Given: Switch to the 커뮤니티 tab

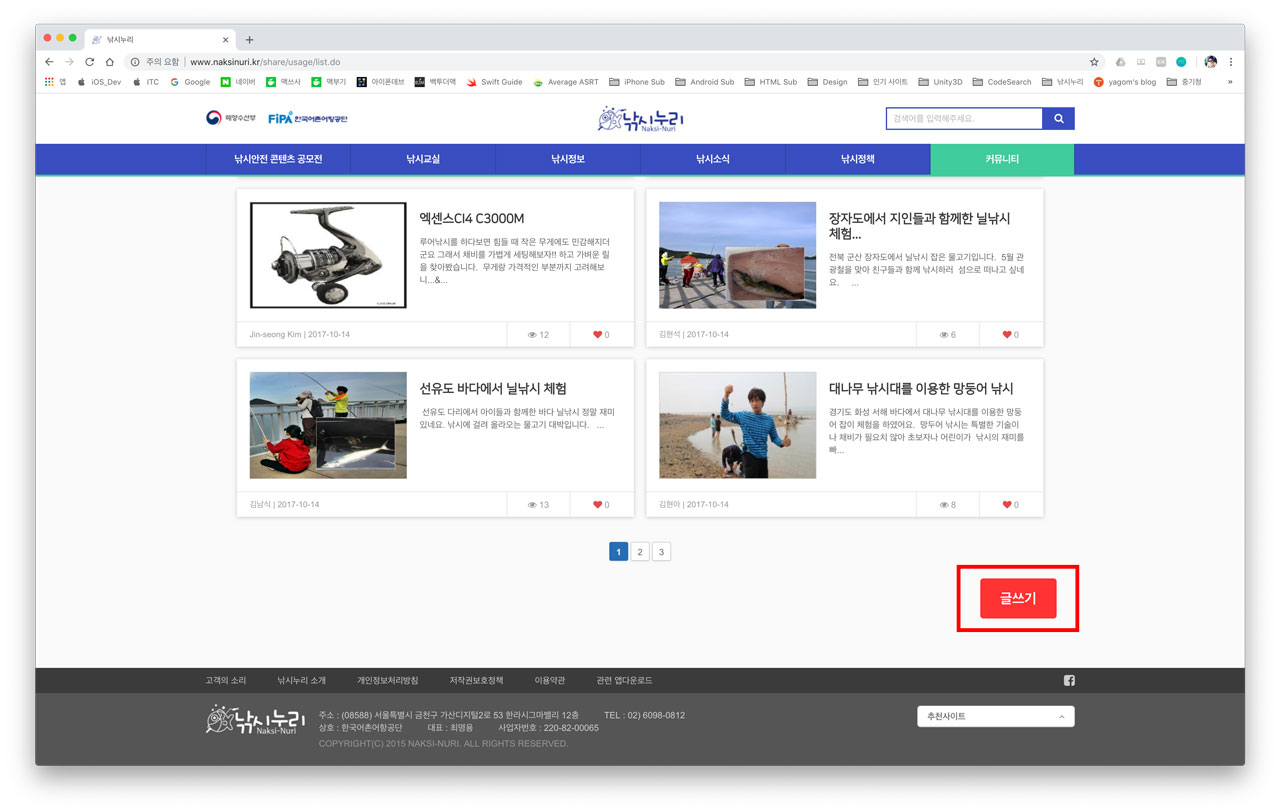Looking at the screenshot, I should 1002,159.
